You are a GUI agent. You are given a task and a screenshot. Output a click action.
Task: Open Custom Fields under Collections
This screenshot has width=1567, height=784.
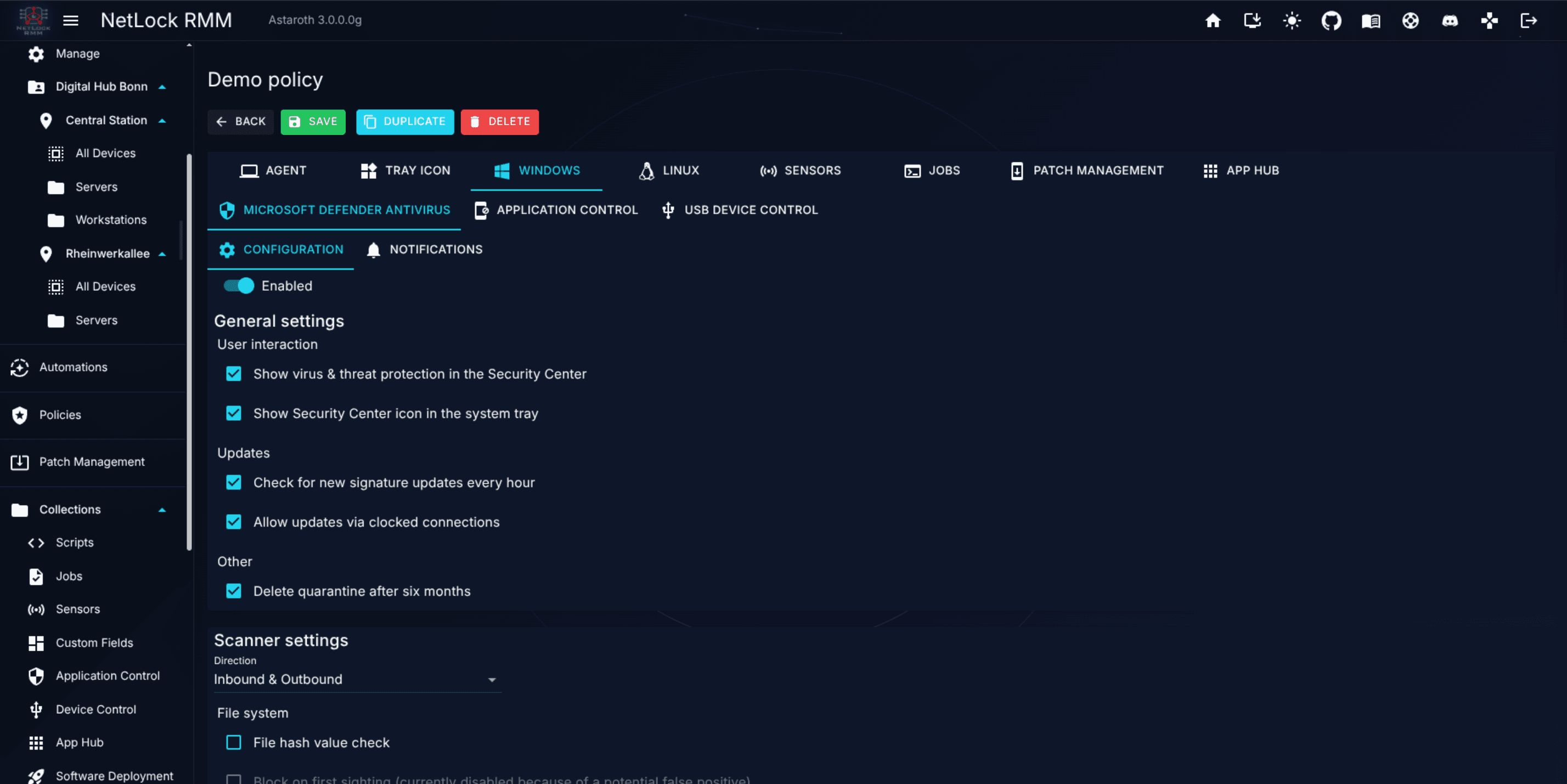coord(94,643)
